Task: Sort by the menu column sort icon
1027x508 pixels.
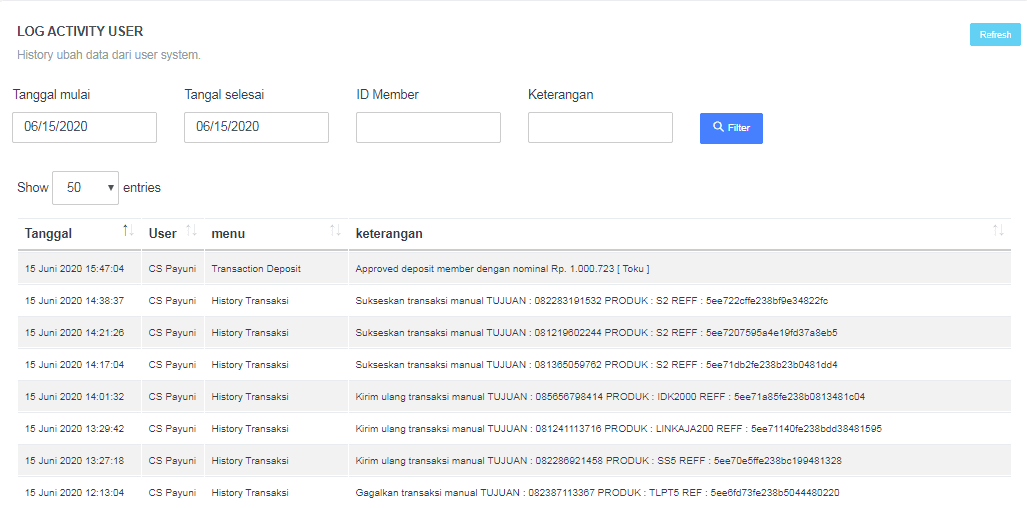Action: coord(335,230)
